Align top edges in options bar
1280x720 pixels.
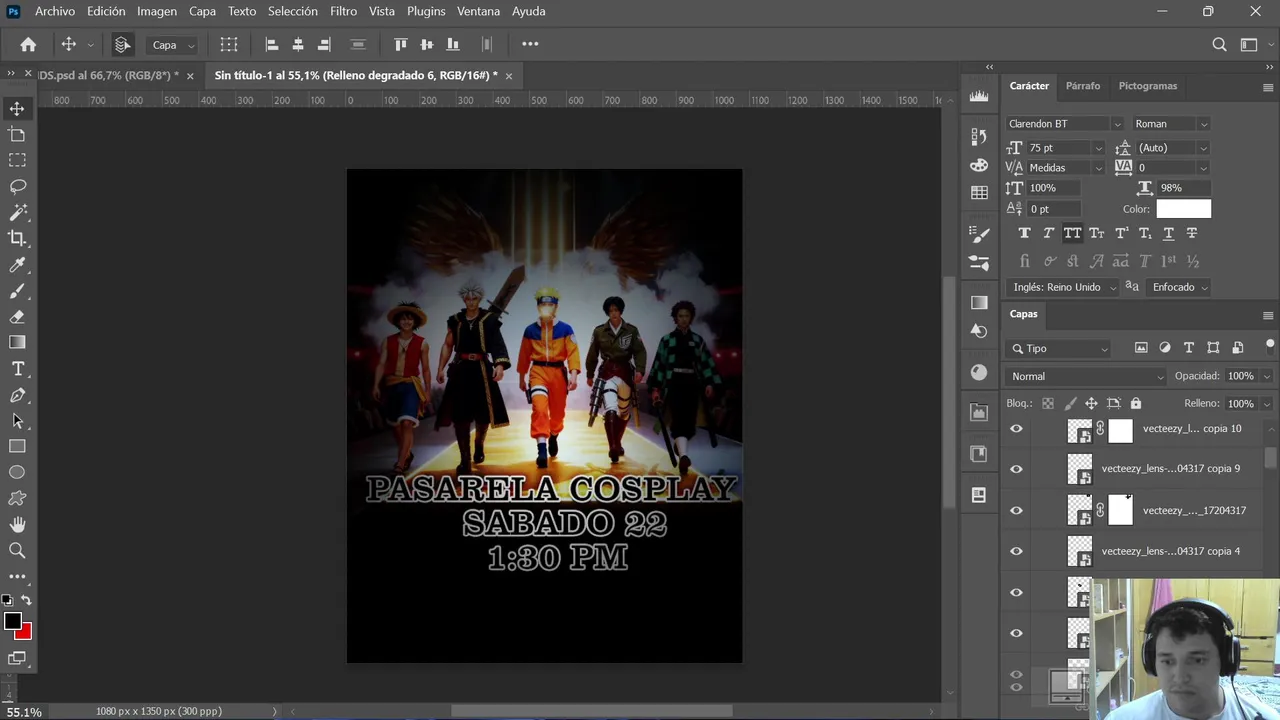pyautogui.click(x=400, y=44)
